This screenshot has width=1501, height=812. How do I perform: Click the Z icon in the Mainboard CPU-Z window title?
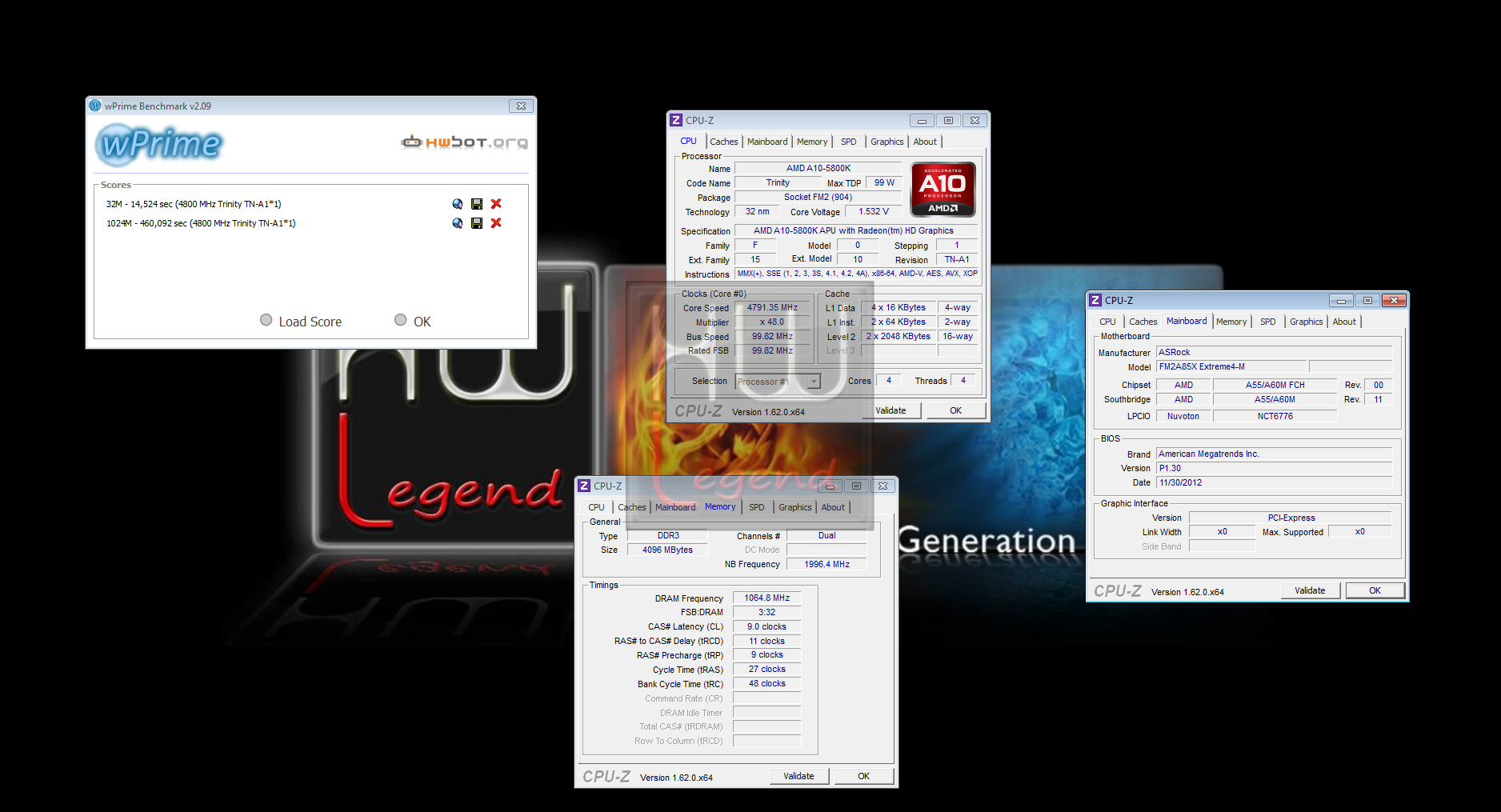coord(1095,300)
